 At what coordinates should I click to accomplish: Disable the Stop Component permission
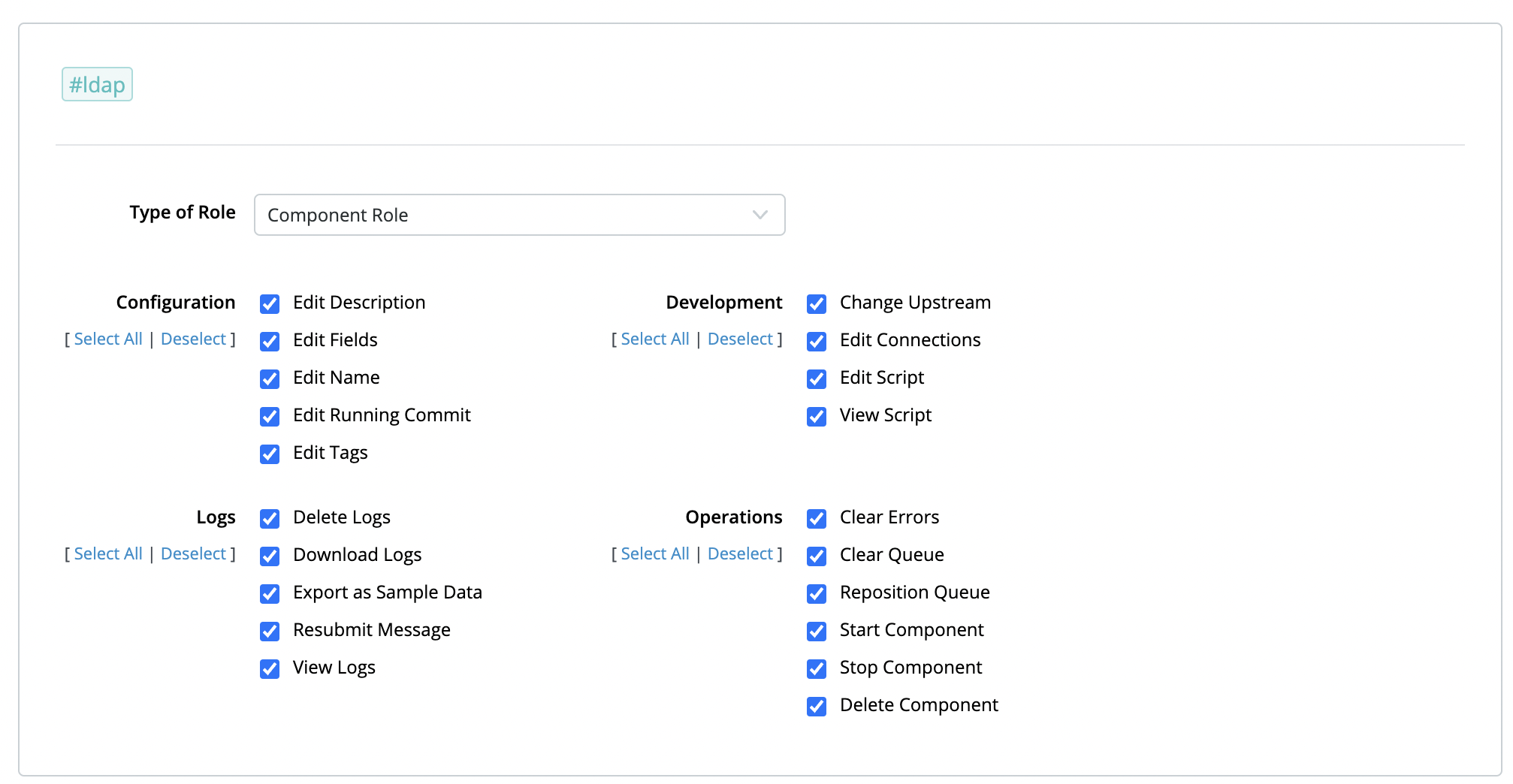tap(817, 669)
